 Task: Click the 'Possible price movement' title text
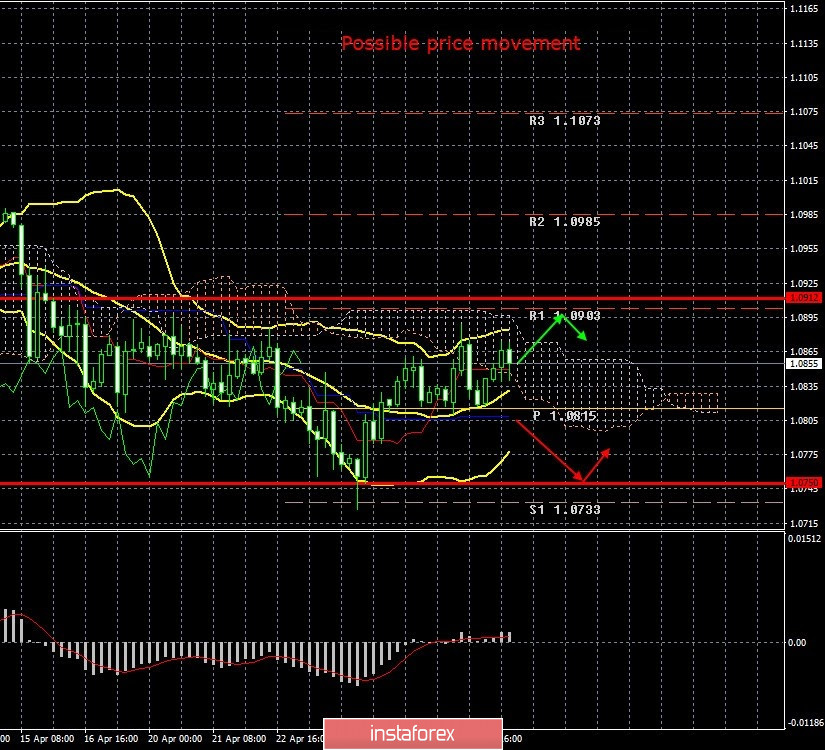460,43
